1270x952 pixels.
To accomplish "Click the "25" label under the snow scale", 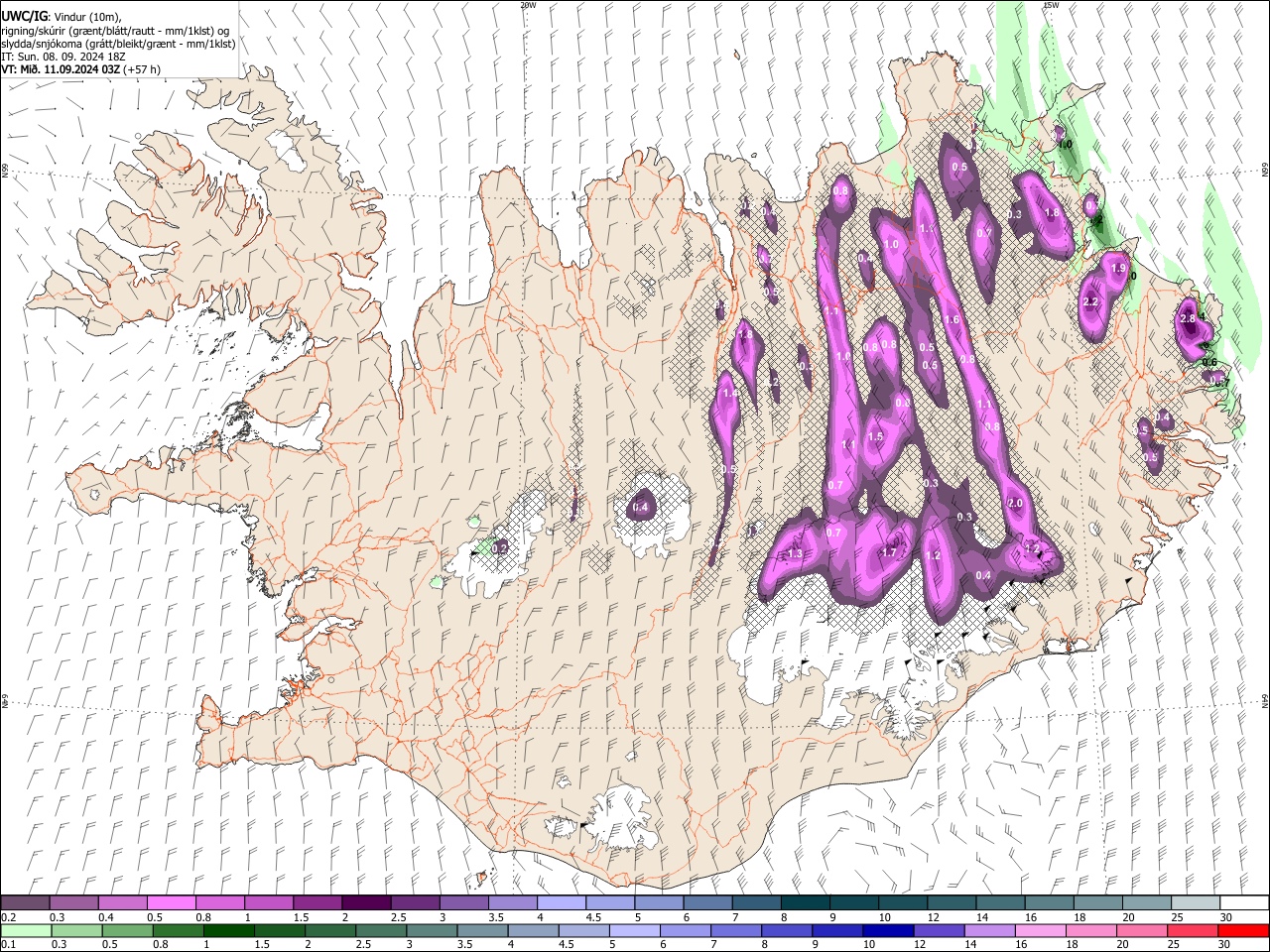I will (1176, 918).
